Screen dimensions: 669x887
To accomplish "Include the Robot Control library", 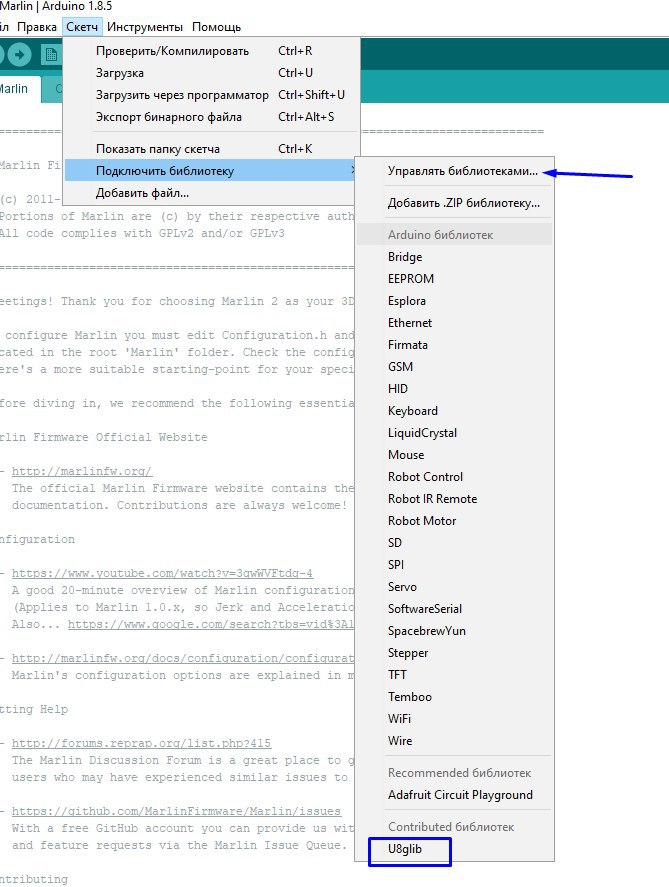I will [455, 477].
